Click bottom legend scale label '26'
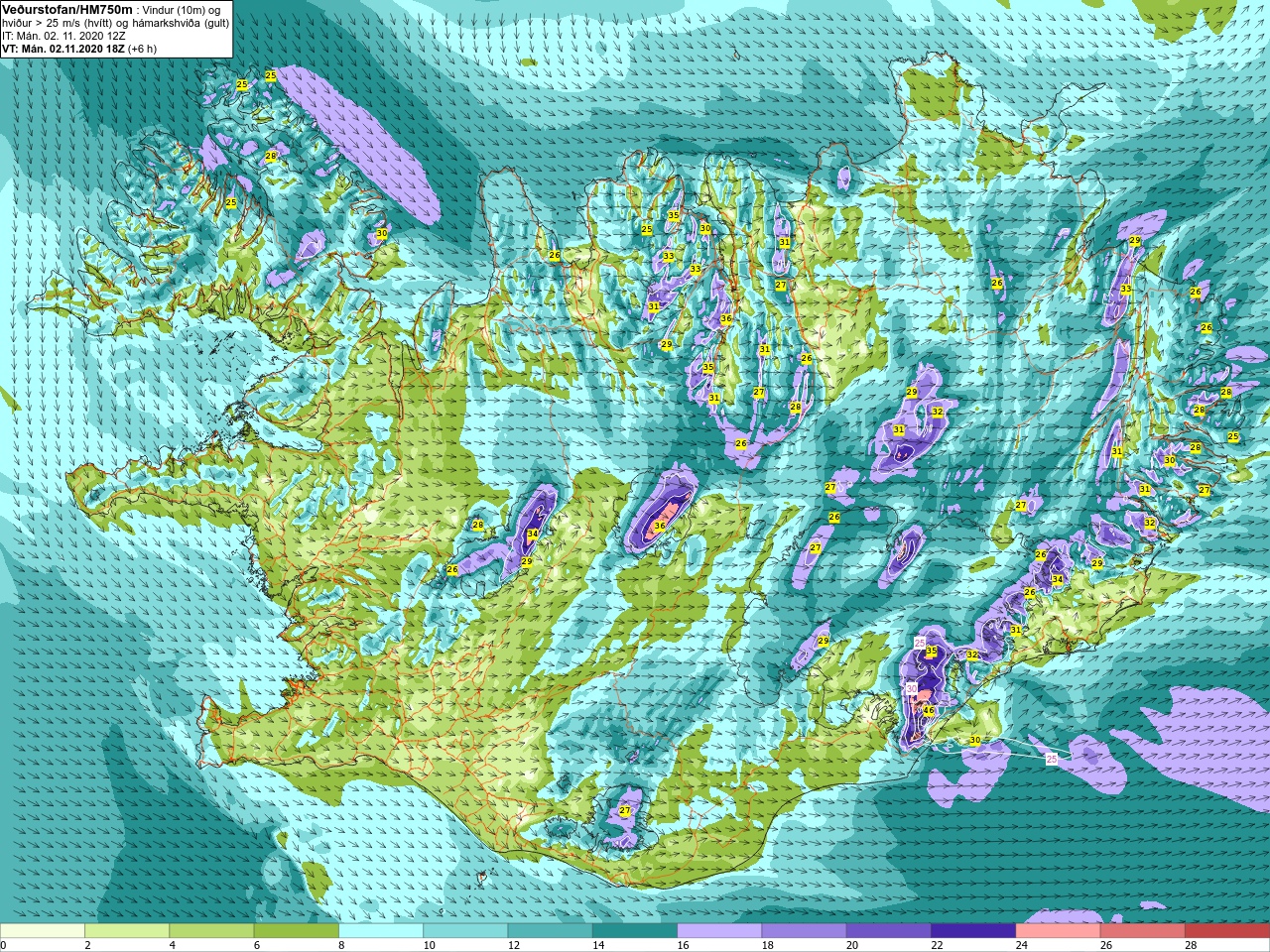This screenshot has height=952, width=1270. tap(1106, 945)
